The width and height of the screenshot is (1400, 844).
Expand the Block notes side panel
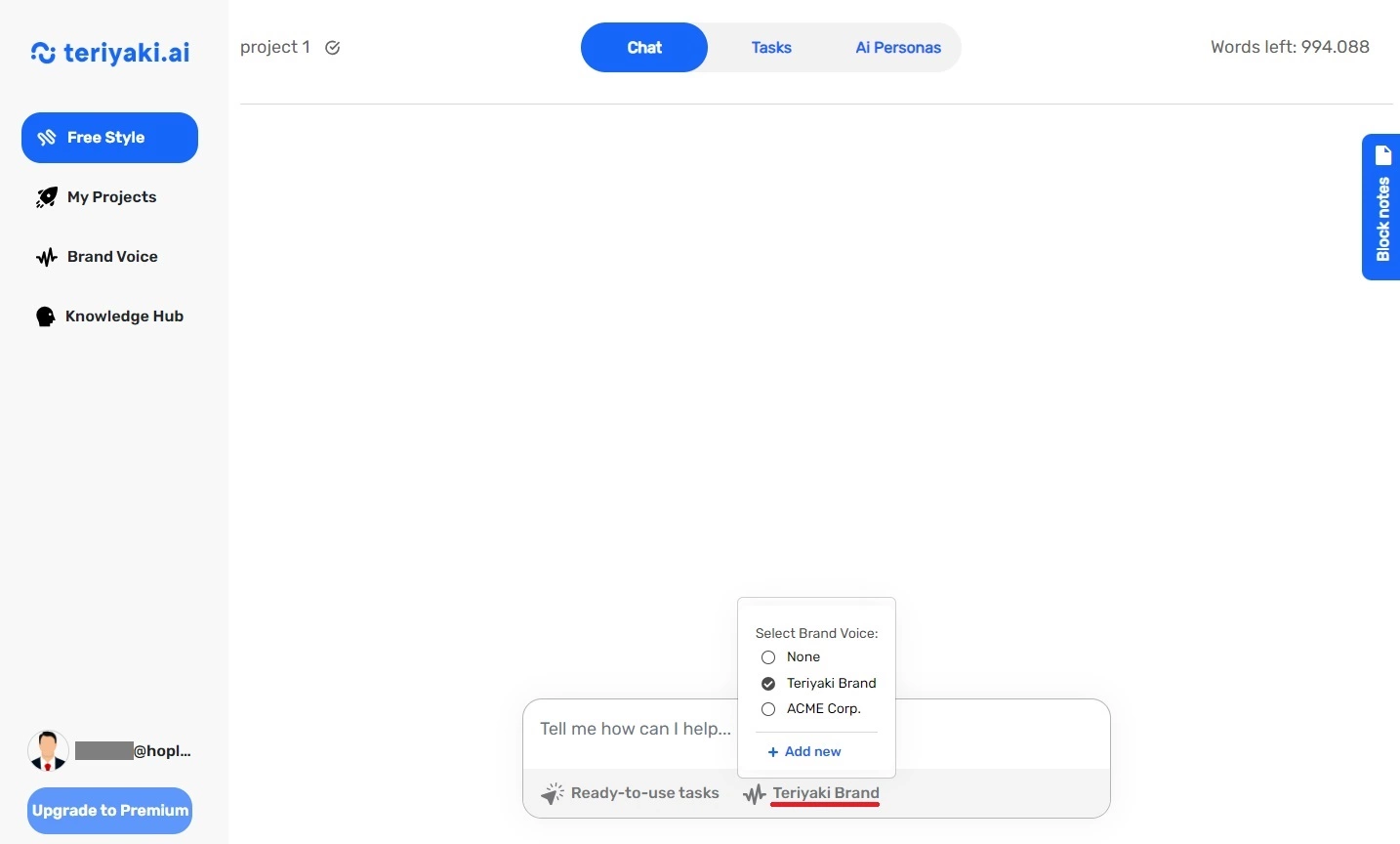click(1381, 207)
